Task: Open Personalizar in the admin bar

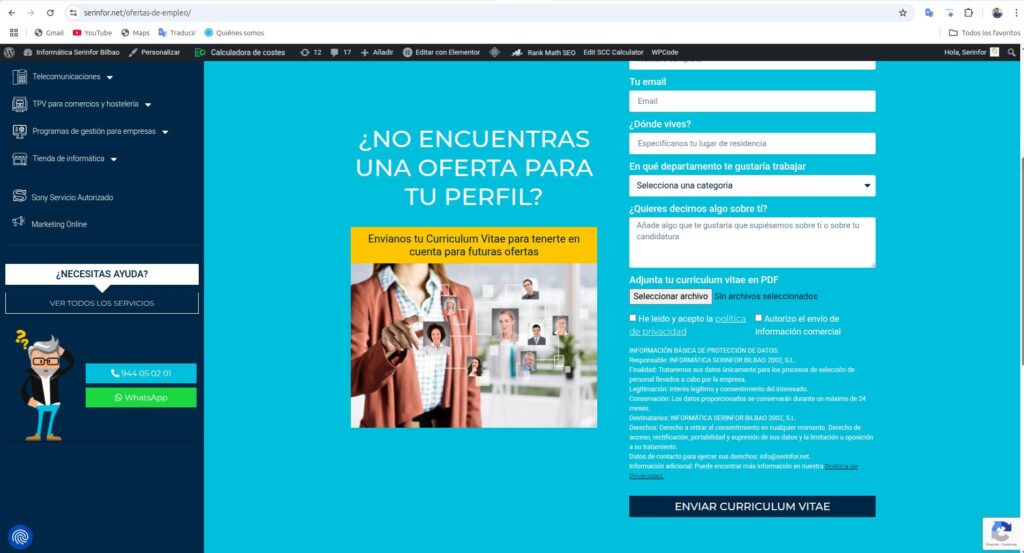Action: point(154,52)
